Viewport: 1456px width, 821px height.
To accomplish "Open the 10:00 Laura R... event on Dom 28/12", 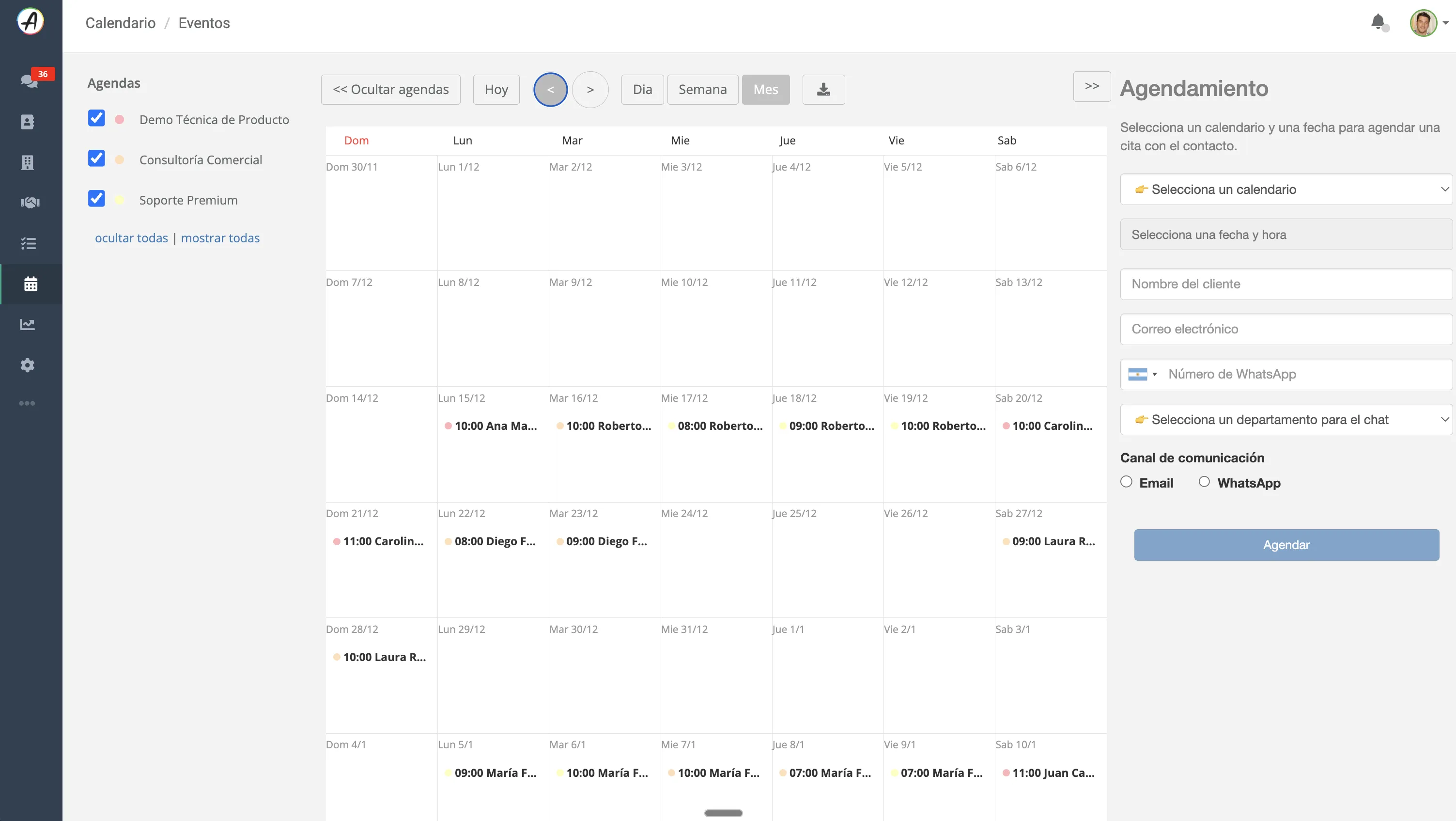I will pos(379,657).
